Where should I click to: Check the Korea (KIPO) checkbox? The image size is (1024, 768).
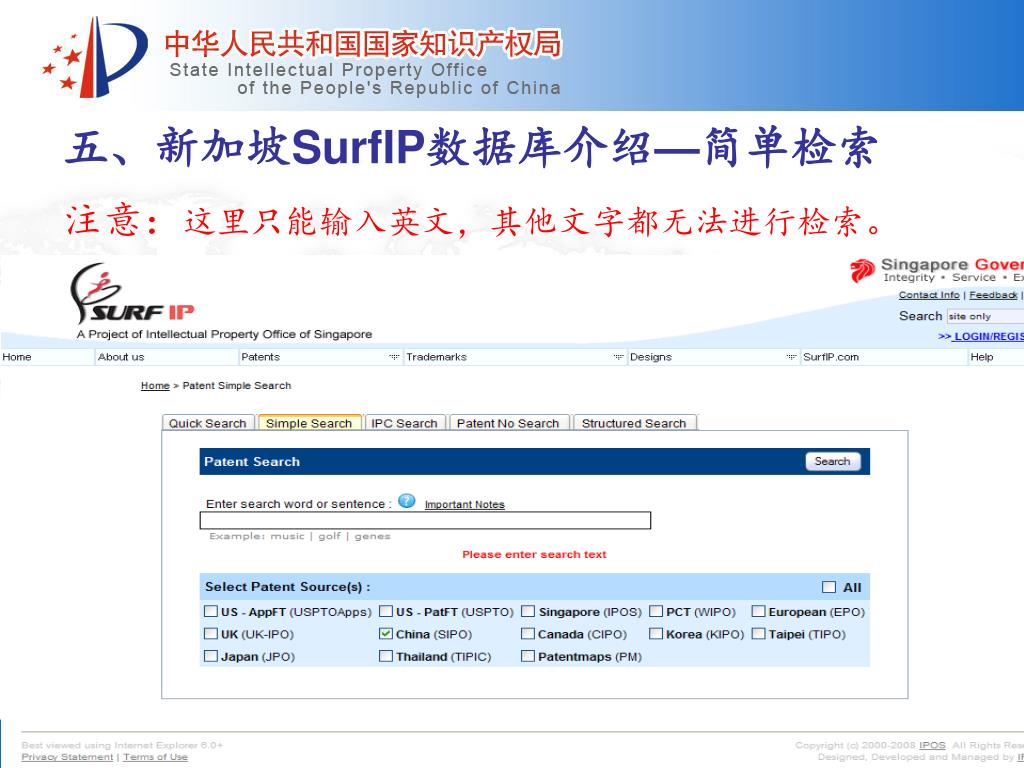(x=656, y=633)
